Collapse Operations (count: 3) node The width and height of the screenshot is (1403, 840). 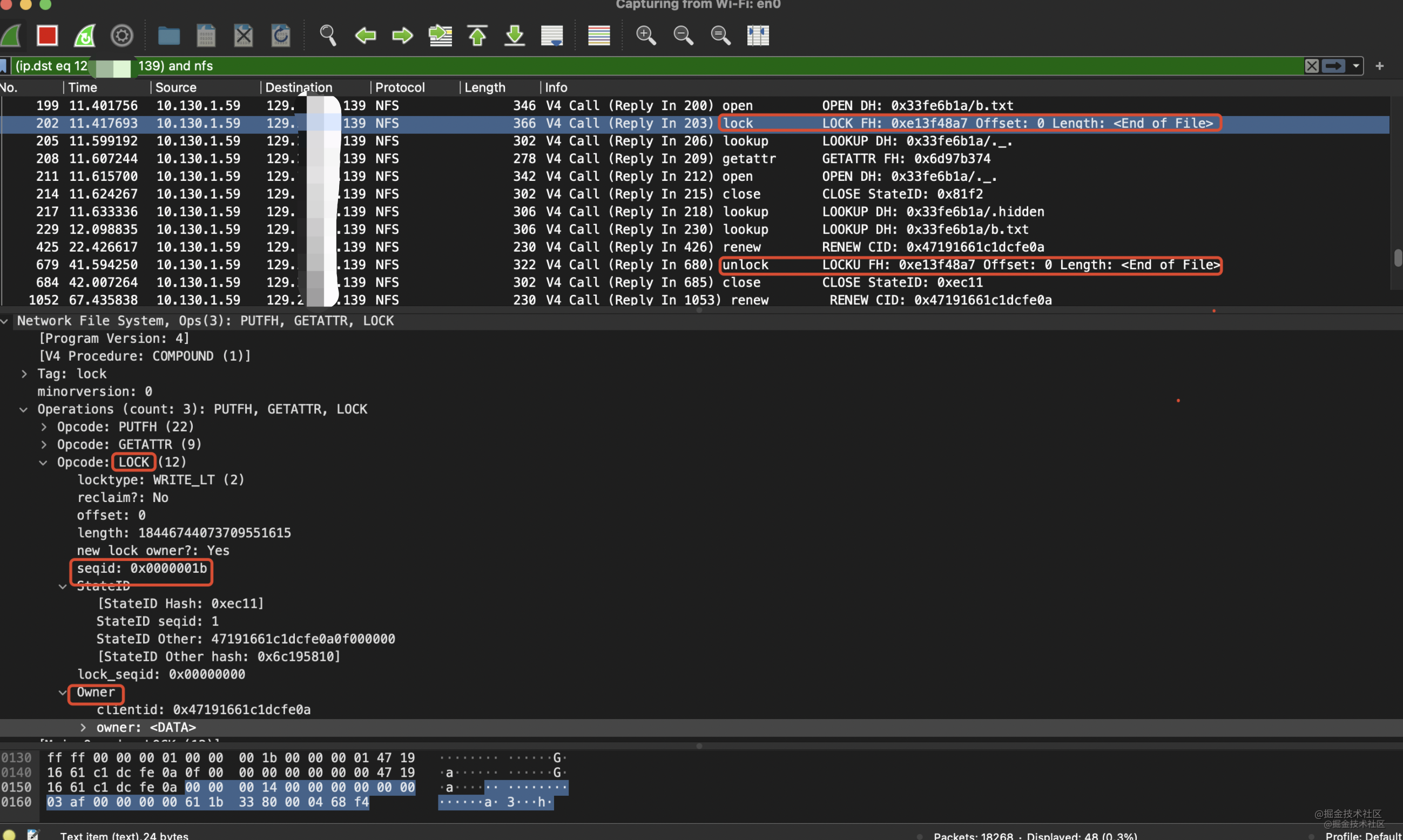[24, 410]
